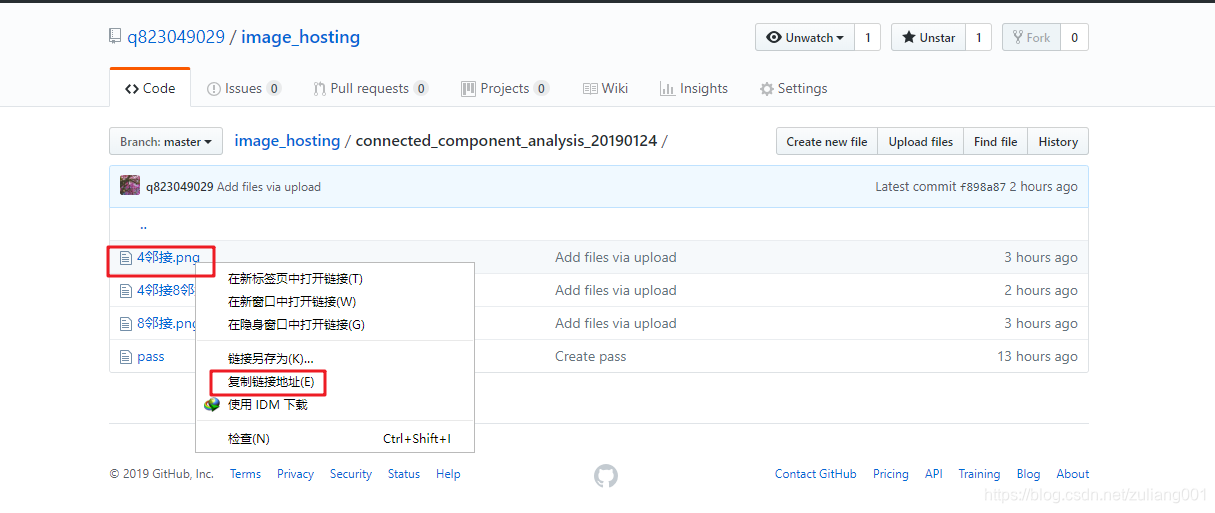Open commit History button
The height and width of the screenshot is (513, 1215).
[x=1058, y=141]
